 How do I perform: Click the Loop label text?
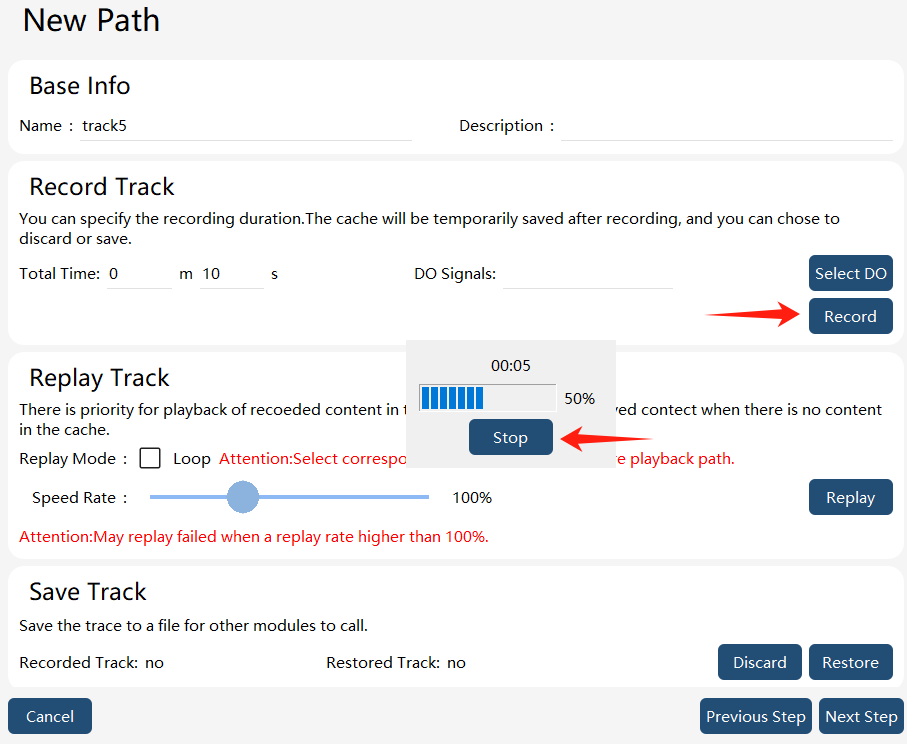pyautogui.click(x=191, y=459)
